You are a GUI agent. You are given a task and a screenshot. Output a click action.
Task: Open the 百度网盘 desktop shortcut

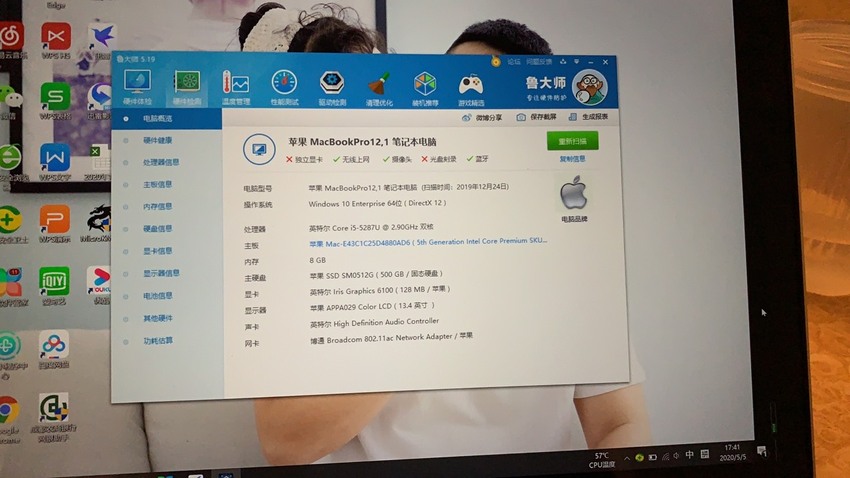pyautogui.click(x=53, y=350)
